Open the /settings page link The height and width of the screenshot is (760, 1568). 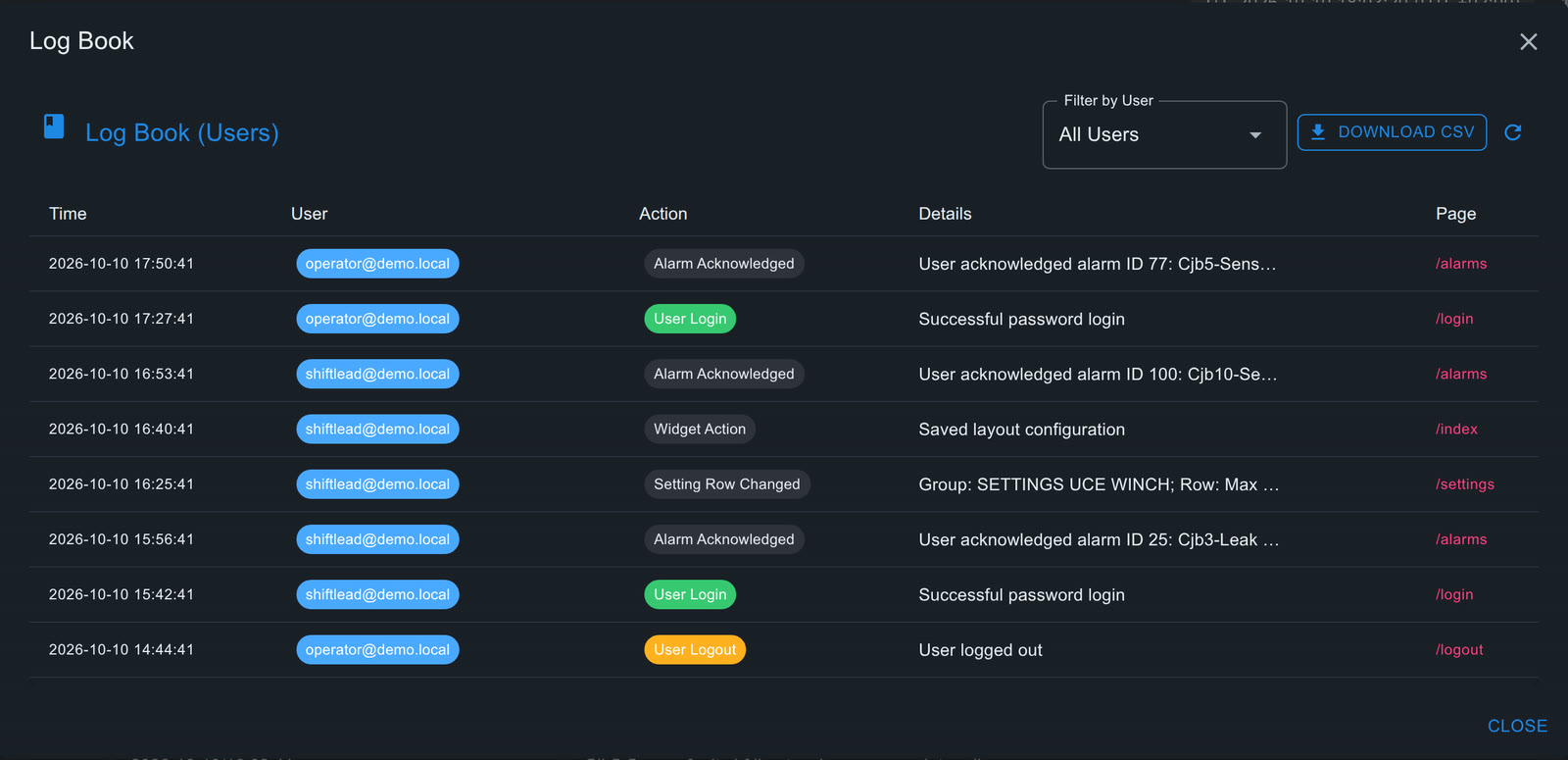tap(1465, 484)
